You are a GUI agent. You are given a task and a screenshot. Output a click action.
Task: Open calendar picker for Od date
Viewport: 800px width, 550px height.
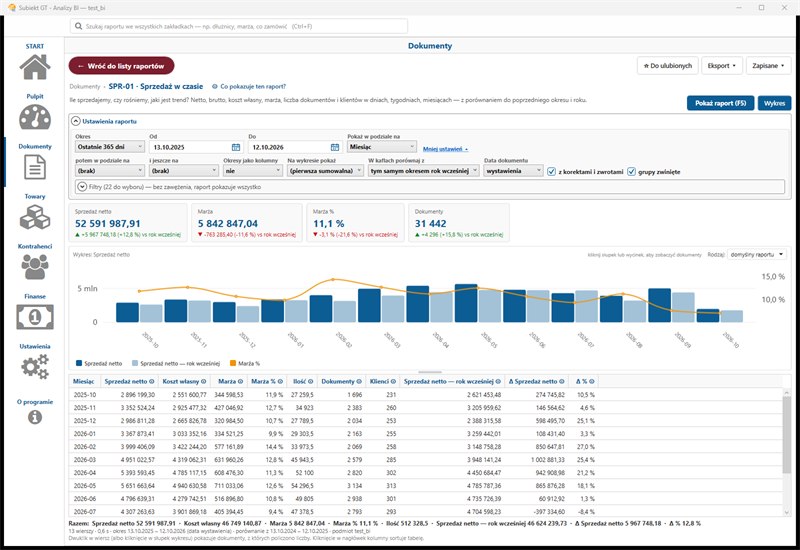(236, 147)
